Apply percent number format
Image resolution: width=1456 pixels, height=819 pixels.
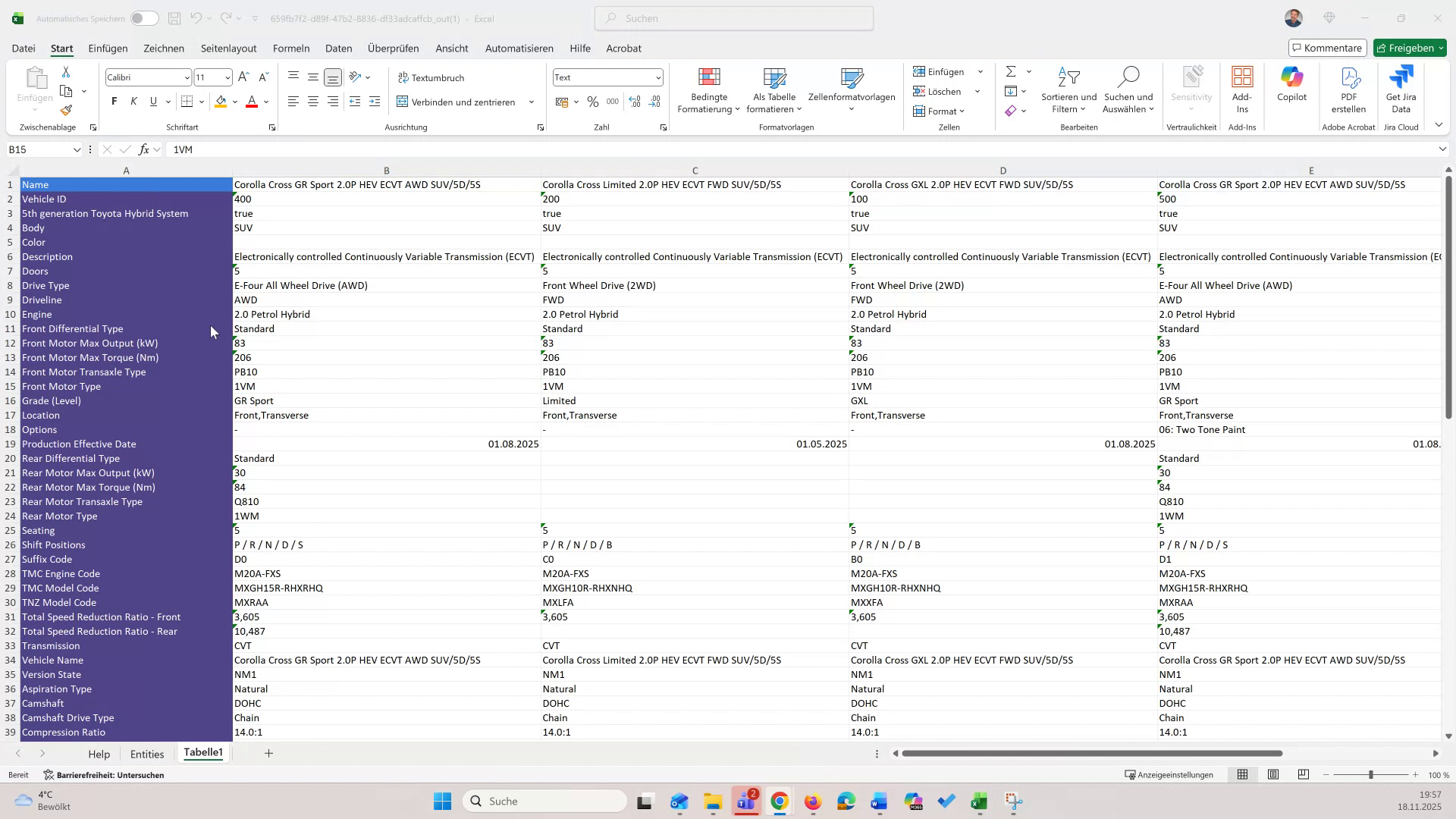point(593,102)
